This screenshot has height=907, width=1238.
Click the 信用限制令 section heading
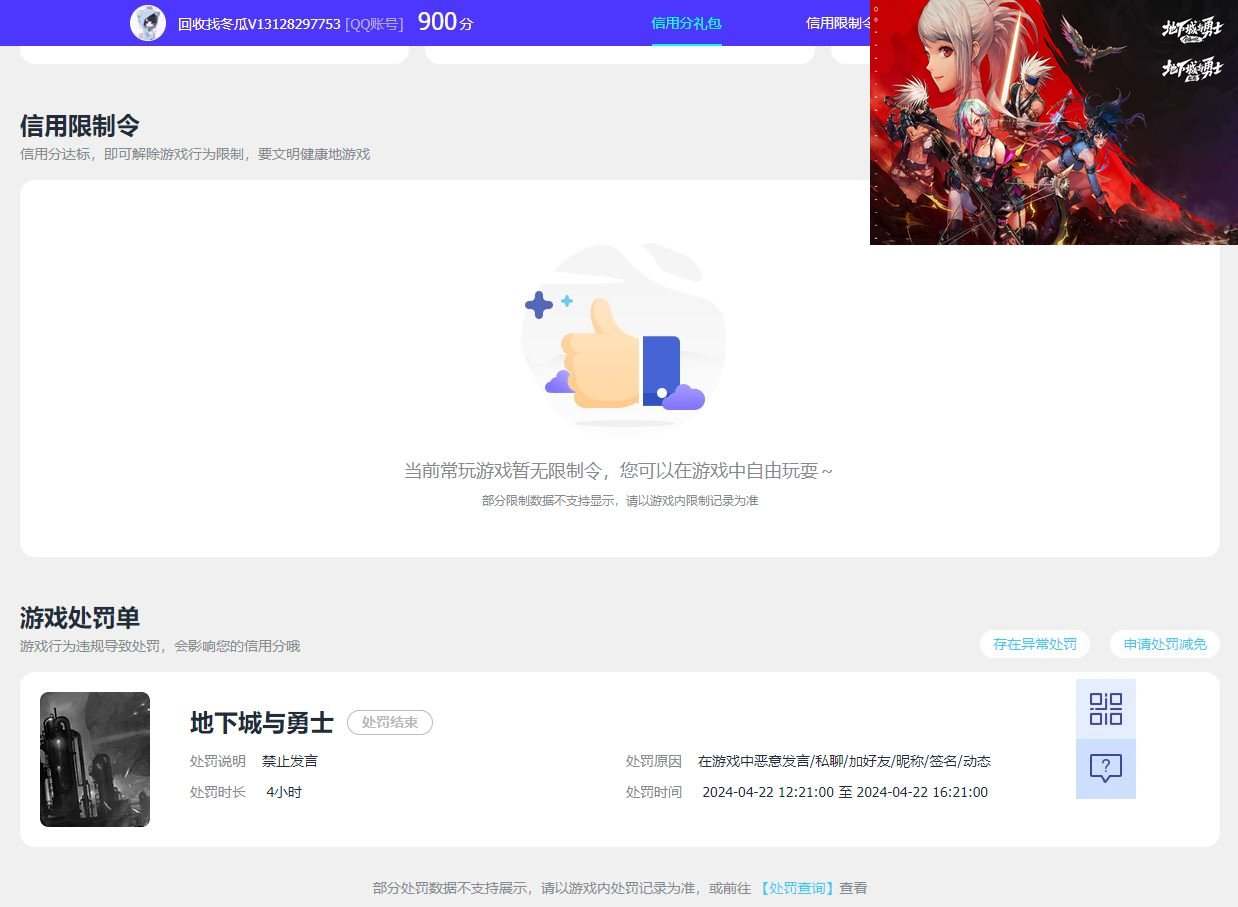[x=80, y=126]
